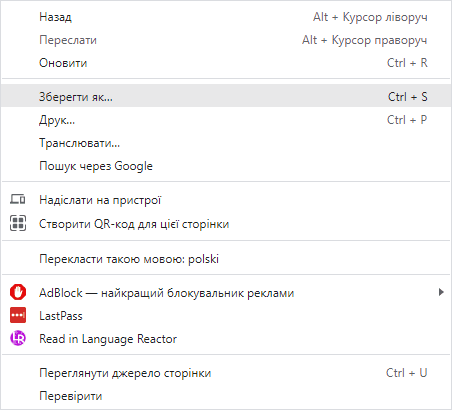This screenshot has height=410, width=452.
Task: Click the QR code icon
Action: coord(18,223)
